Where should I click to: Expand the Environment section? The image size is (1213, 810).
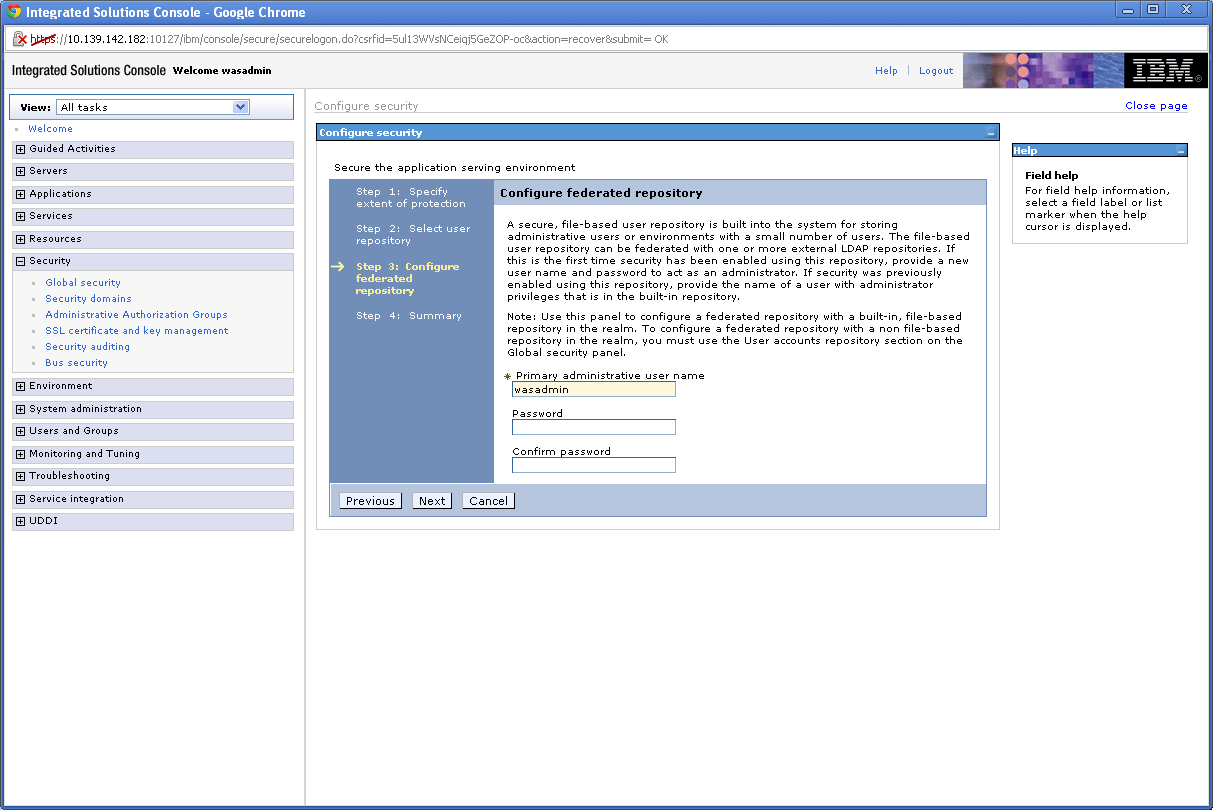coord(20,386)
